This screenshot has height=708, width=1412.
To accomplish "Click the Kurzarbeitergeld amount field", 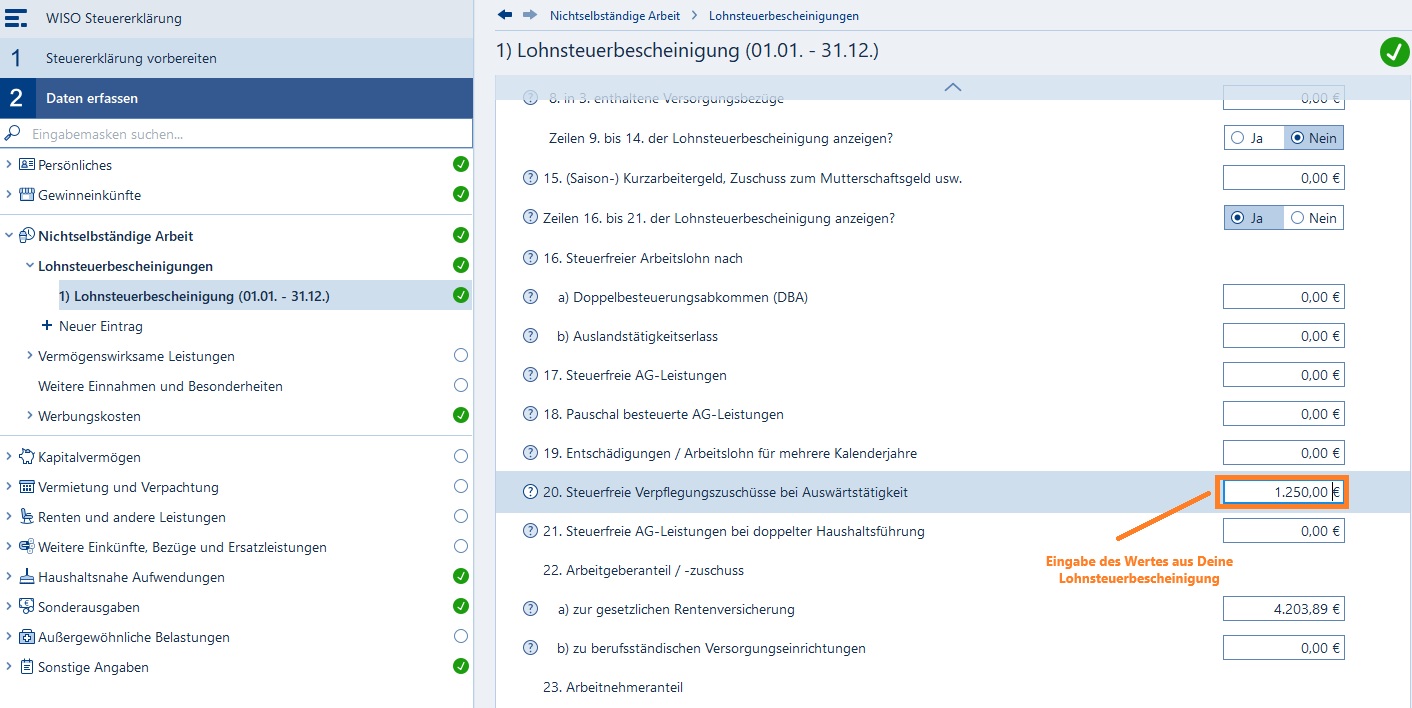I will [1284, 178].
